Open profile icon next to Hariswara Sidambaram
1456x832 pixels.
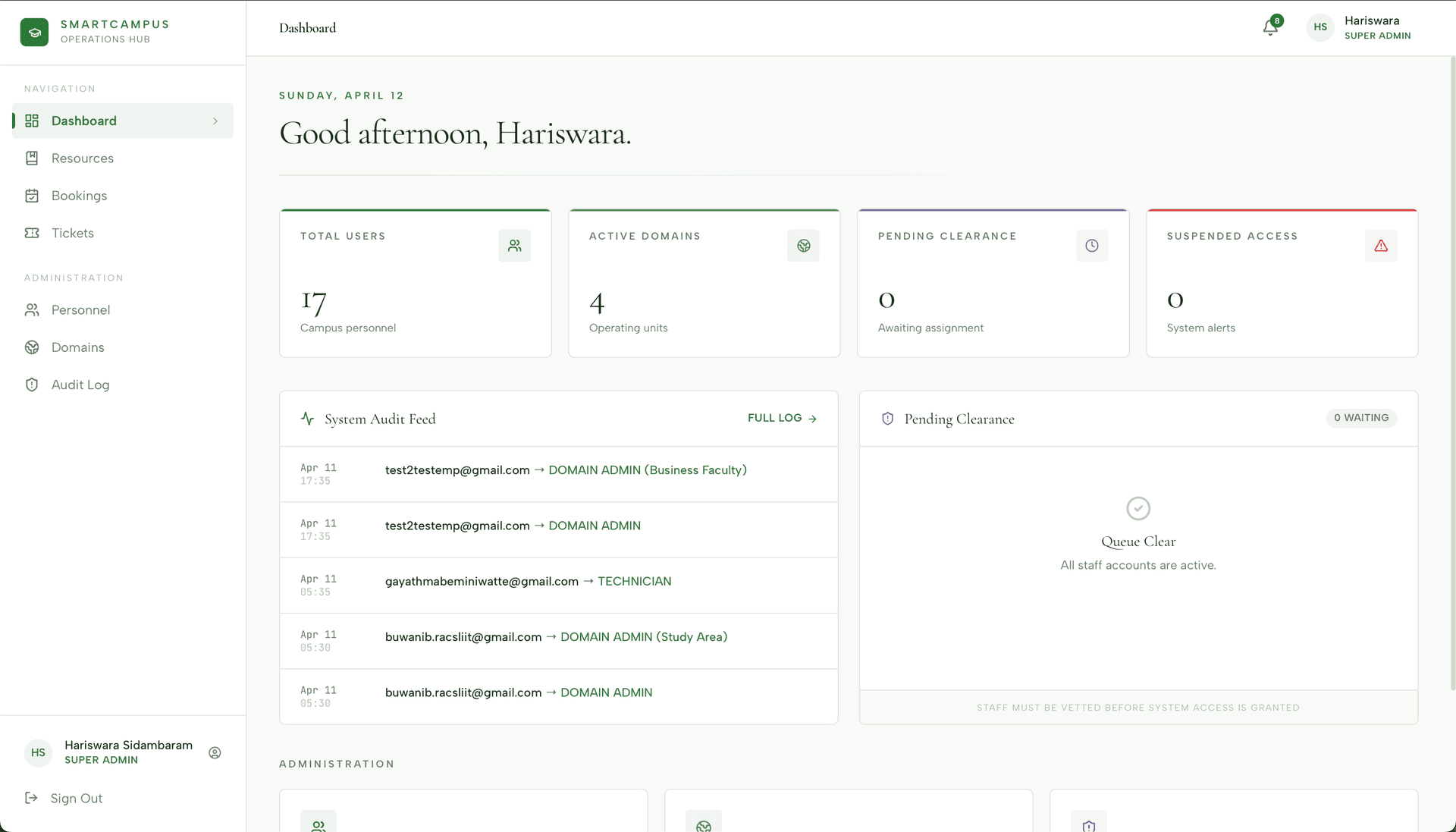[x=215, y=752]
